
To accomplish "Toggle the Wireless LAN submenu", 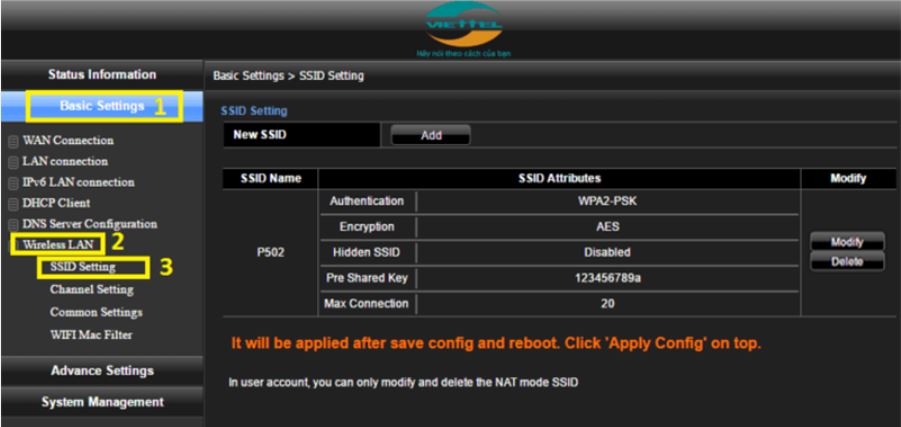I will [x=58, y=245].
